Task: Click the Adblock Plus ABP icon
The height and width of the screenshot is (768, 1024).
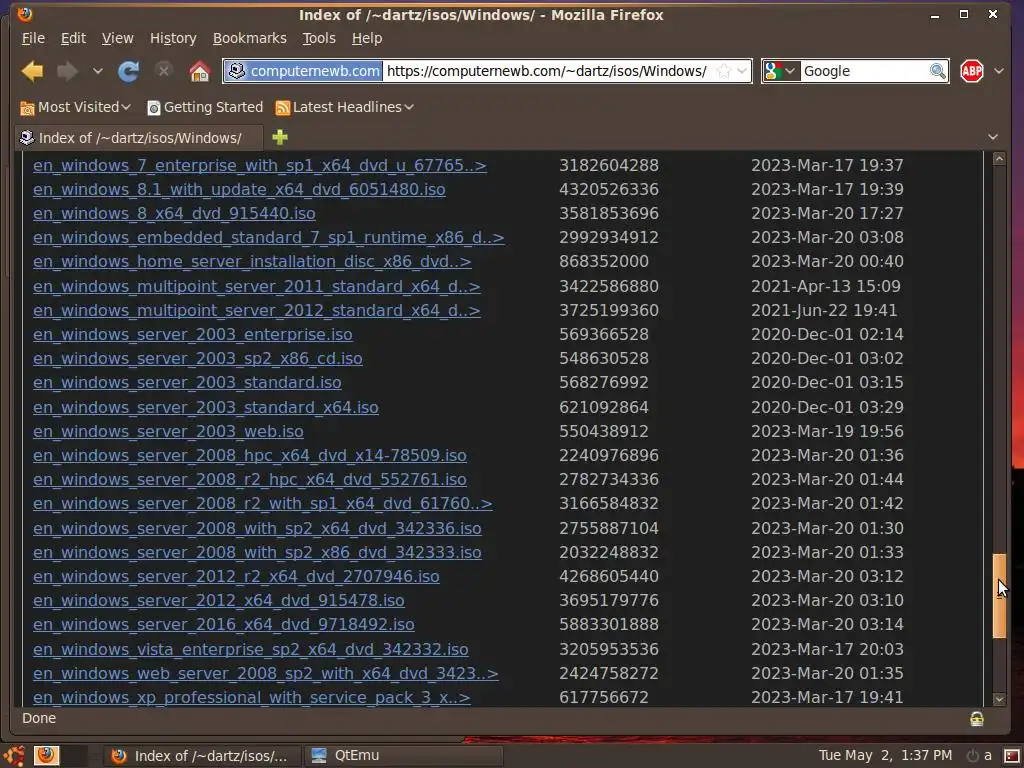Action: tap(972, 71)
